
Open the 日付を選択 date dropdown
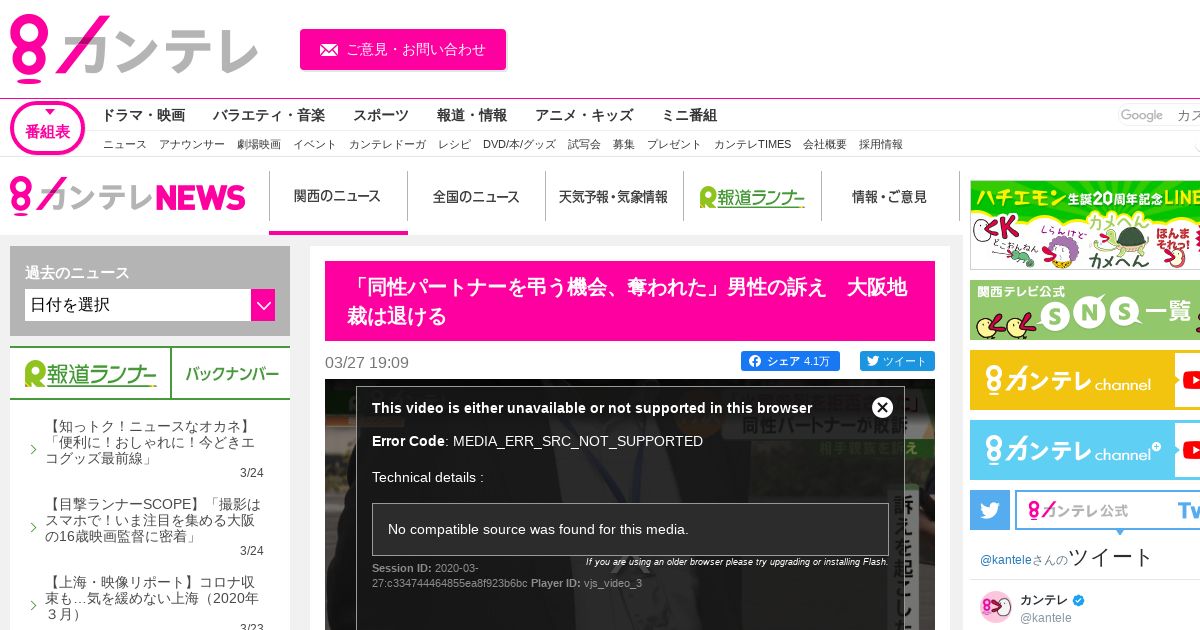tap(138, 305)
